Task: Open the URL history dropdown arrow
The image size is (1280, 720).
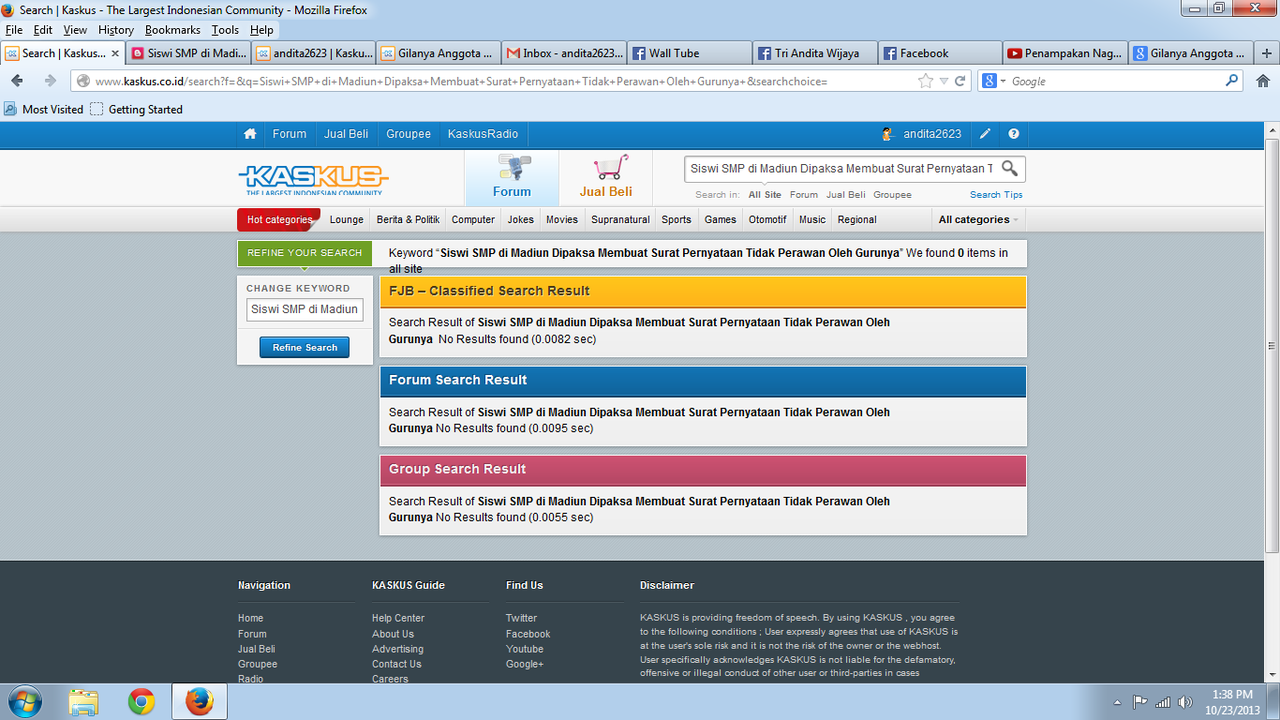Action: click(944, 81)
